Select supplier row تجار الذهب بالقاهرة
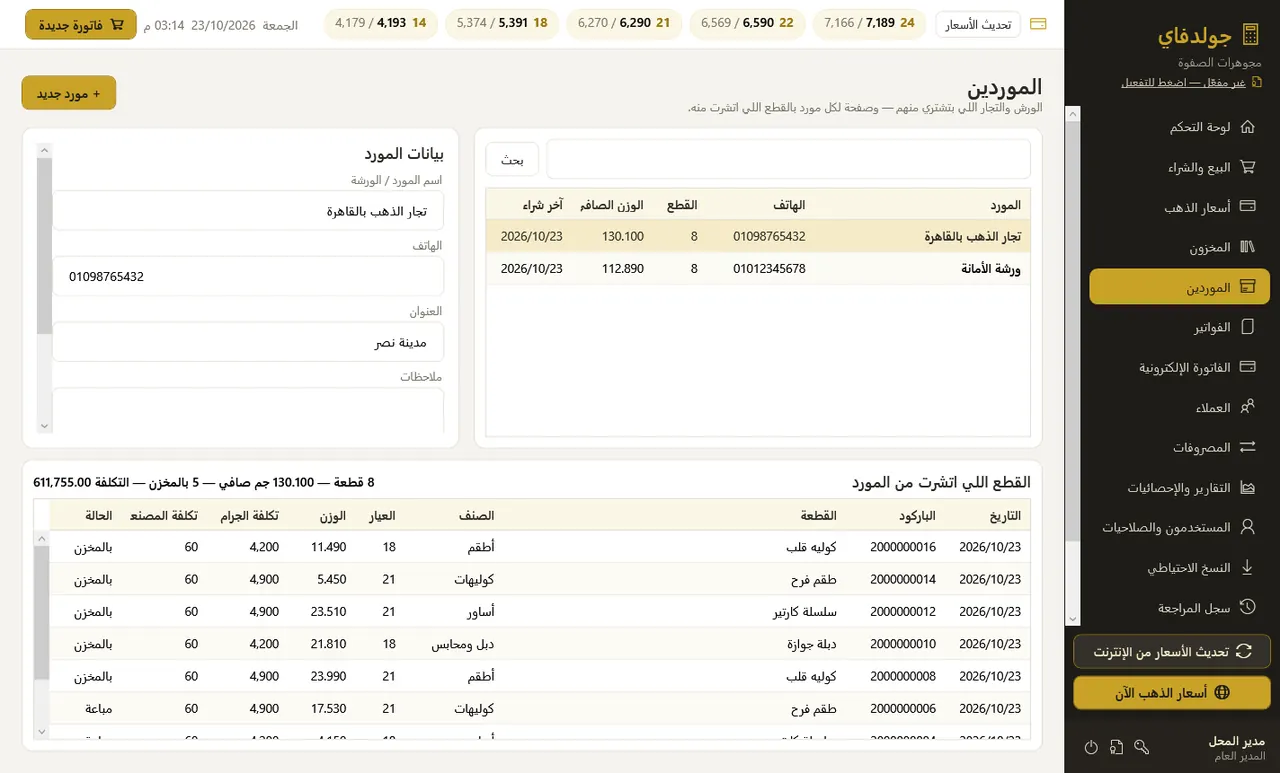The width and height of the screenshot is (1280, 773). click(x=758, y=236)
